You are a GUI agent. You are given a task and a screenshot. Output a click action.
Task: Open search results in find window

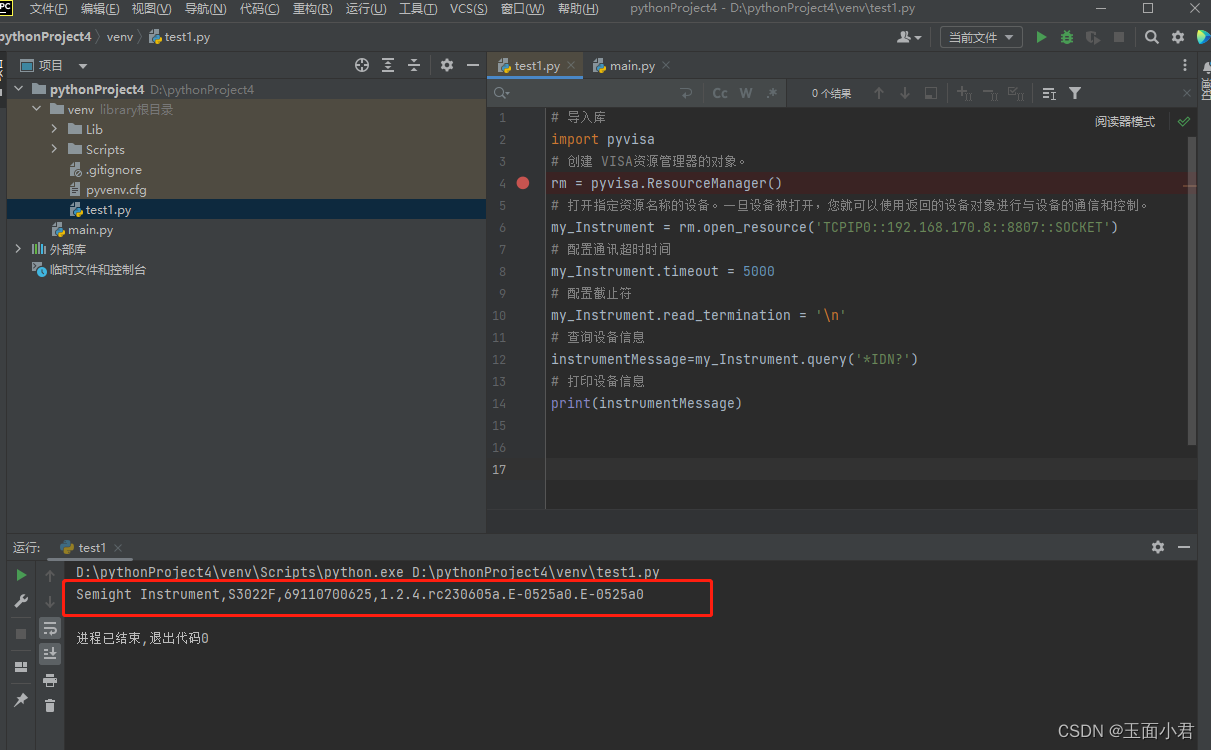pyautogui.click(x=931, y=93)
